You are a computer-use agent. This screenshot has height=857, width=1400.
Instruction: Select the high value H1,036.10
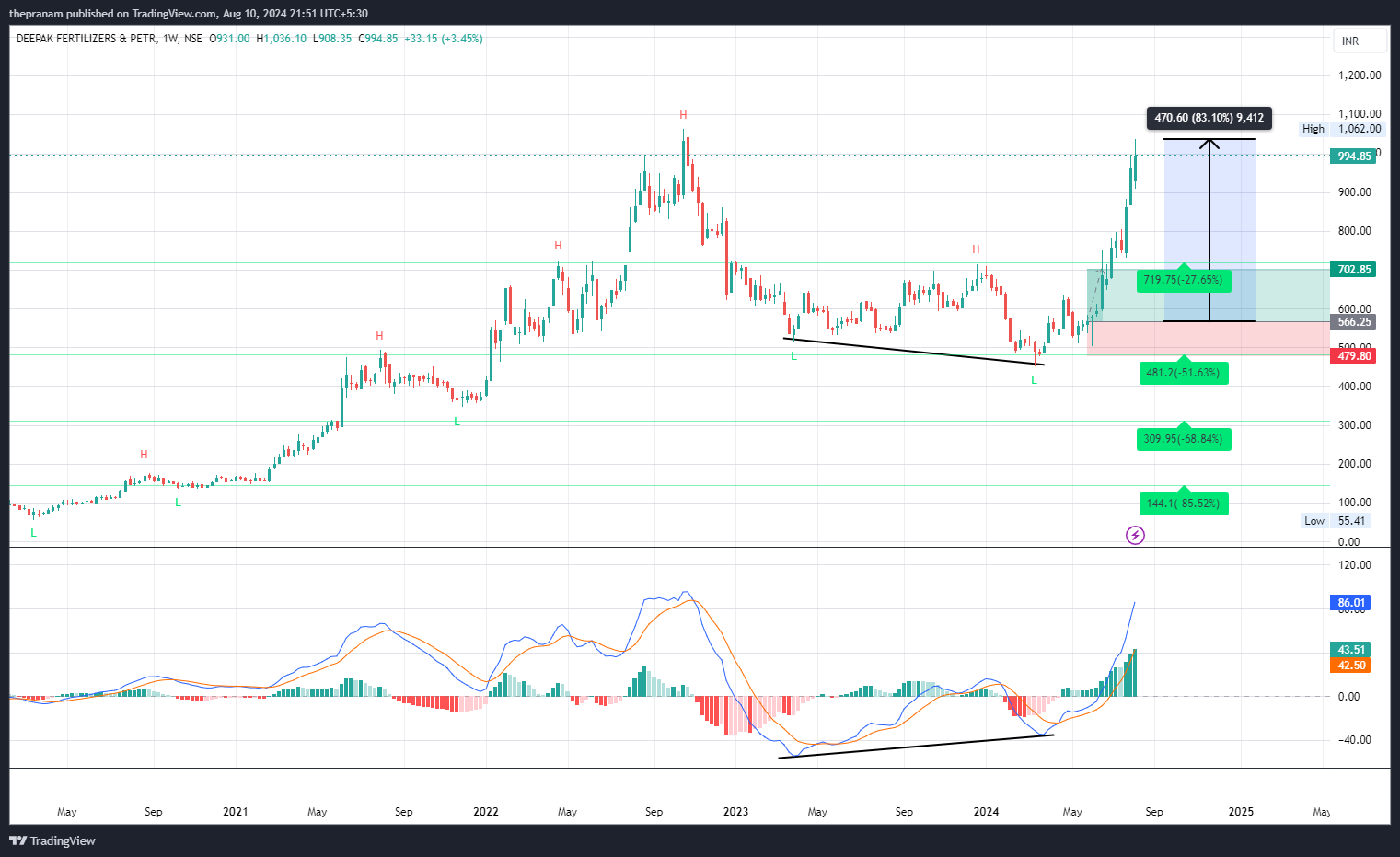point(282,39)
